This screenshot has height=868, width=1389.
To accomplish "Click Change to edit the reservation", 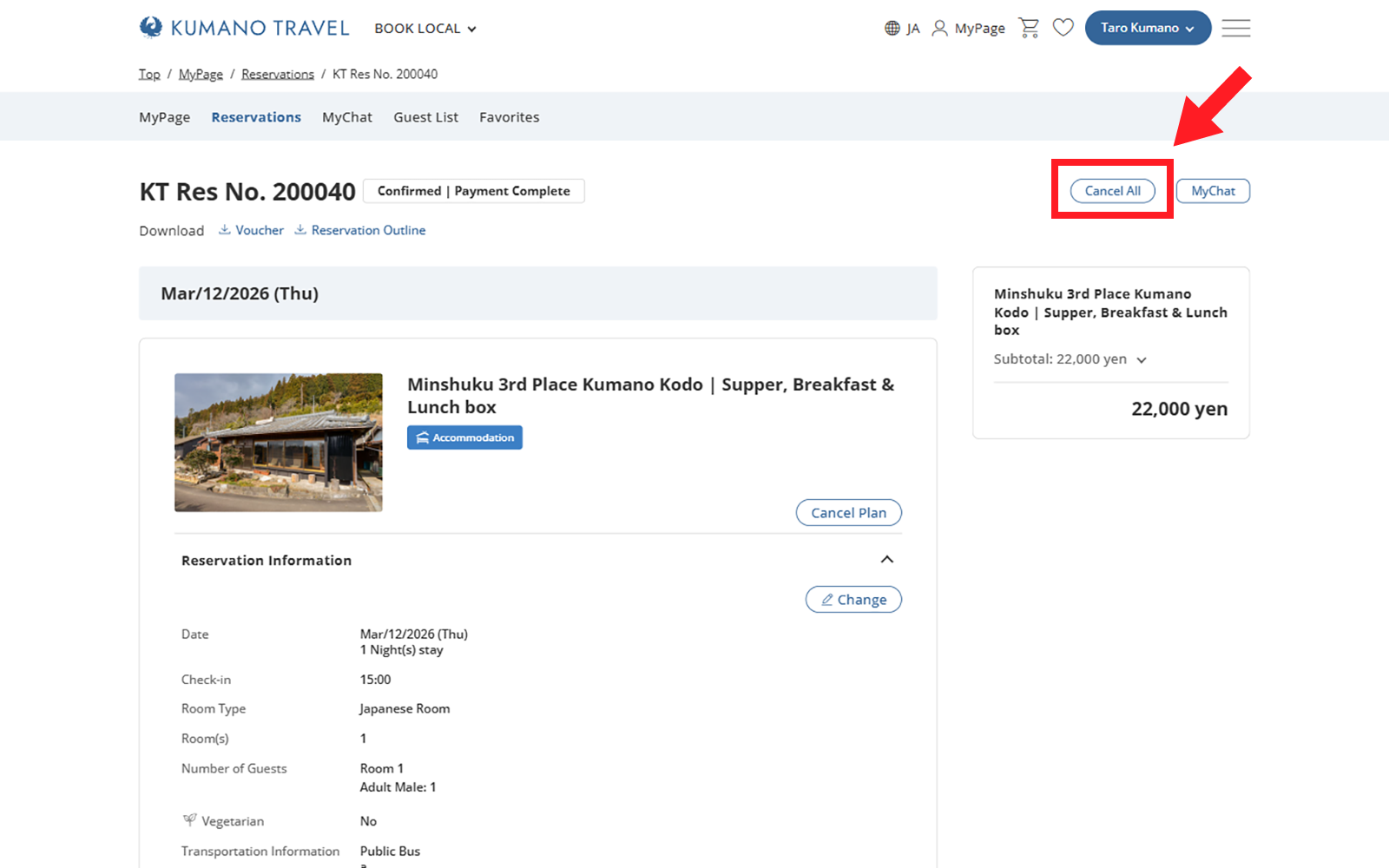I will click(853, 600).
